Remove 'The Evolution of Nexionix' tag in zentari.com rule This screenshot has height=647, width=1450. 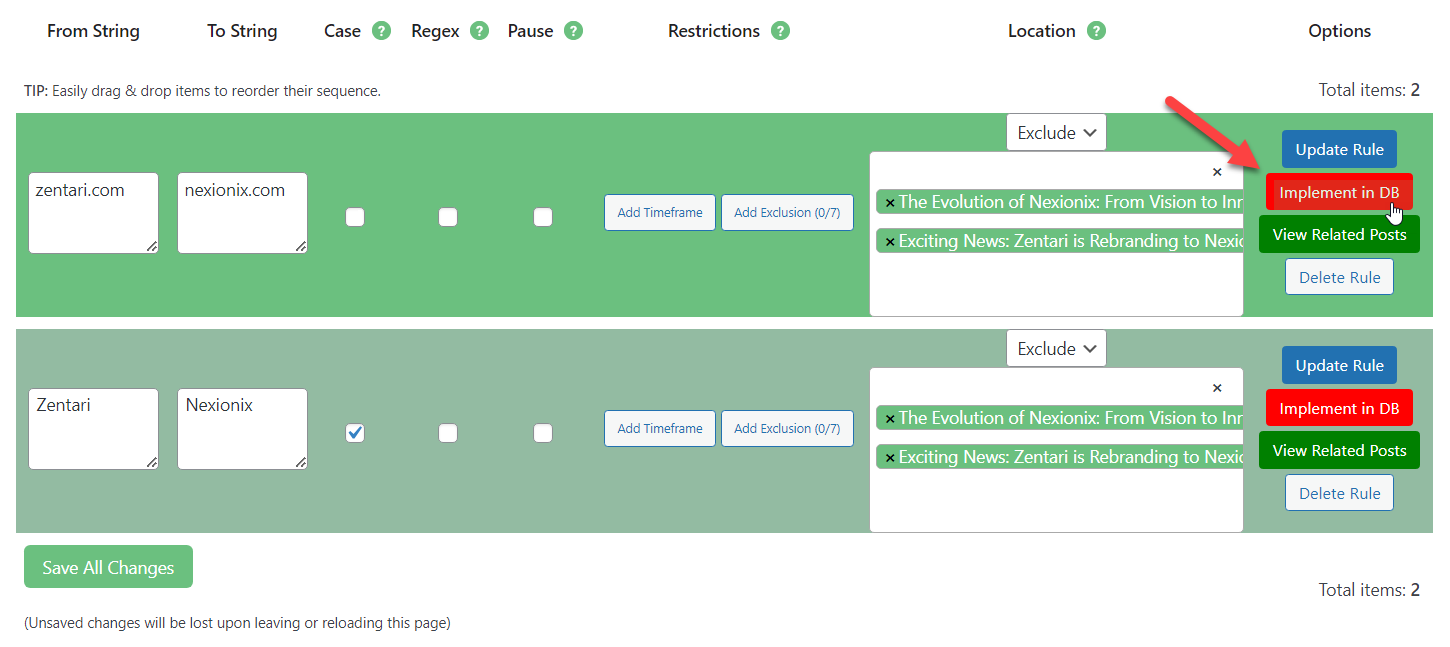(x=890, y=203)
